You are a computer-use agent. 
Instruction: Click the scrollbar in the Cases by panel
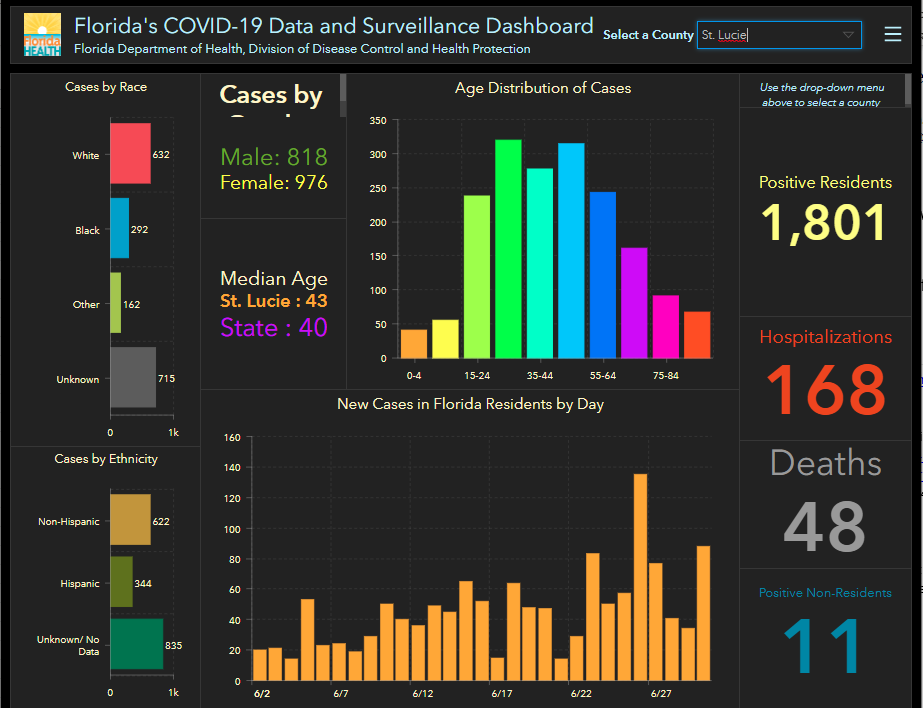tap(343, 95)
